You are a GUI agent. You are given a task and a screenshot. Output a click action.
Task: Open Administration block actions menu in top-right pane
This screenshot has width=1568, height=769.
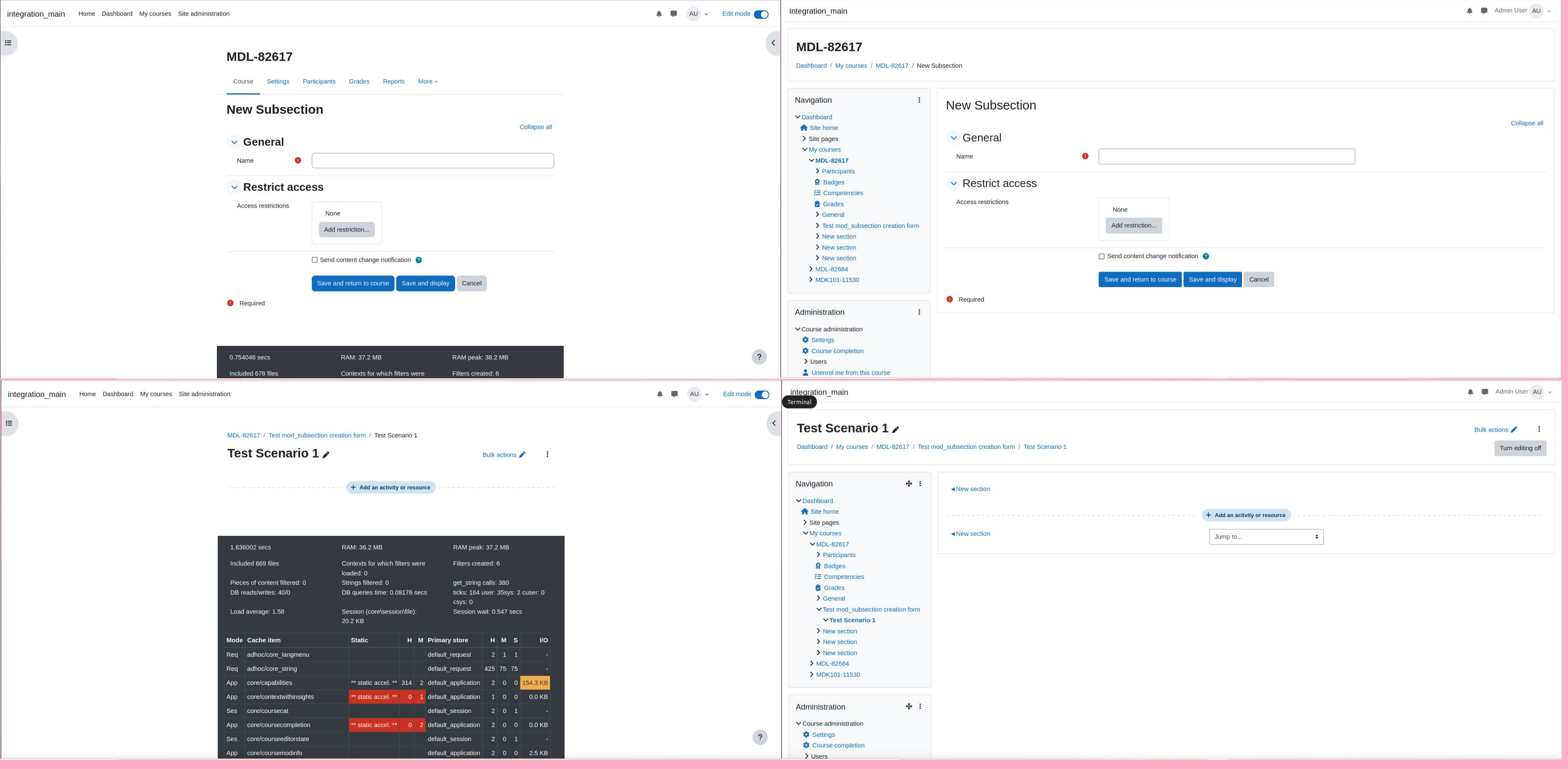coord(919,312)
